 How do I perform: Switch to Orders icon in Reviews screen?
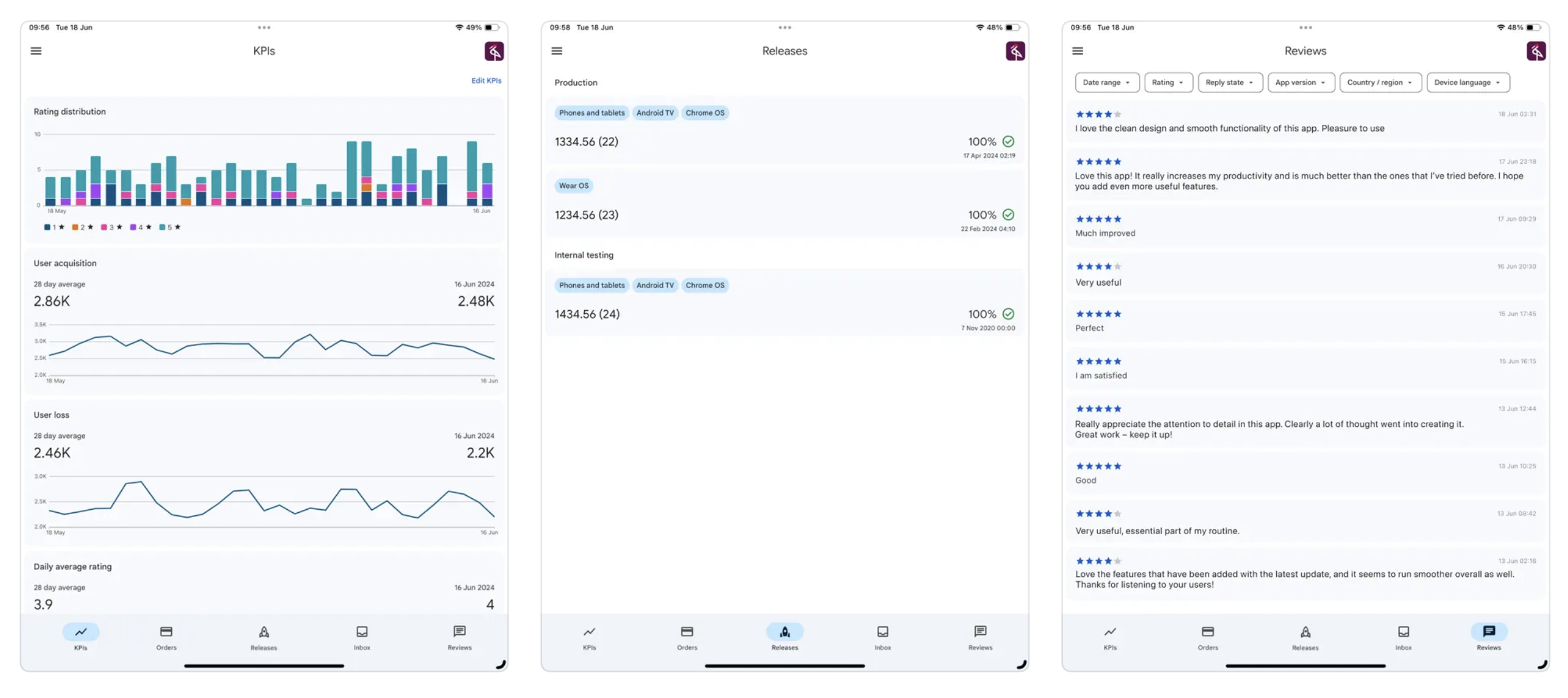tap(1208, 632)
